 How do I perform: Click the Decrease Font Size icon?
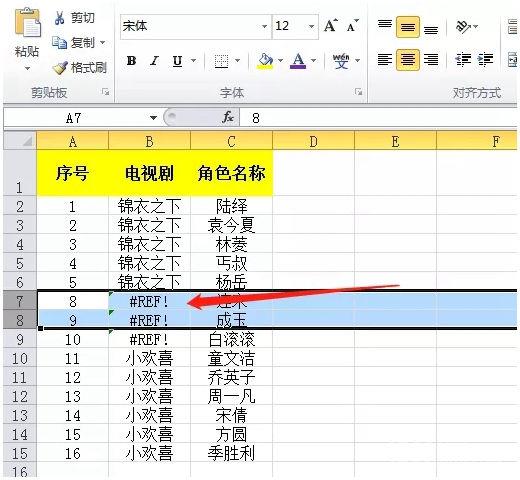tap(352, 26)
